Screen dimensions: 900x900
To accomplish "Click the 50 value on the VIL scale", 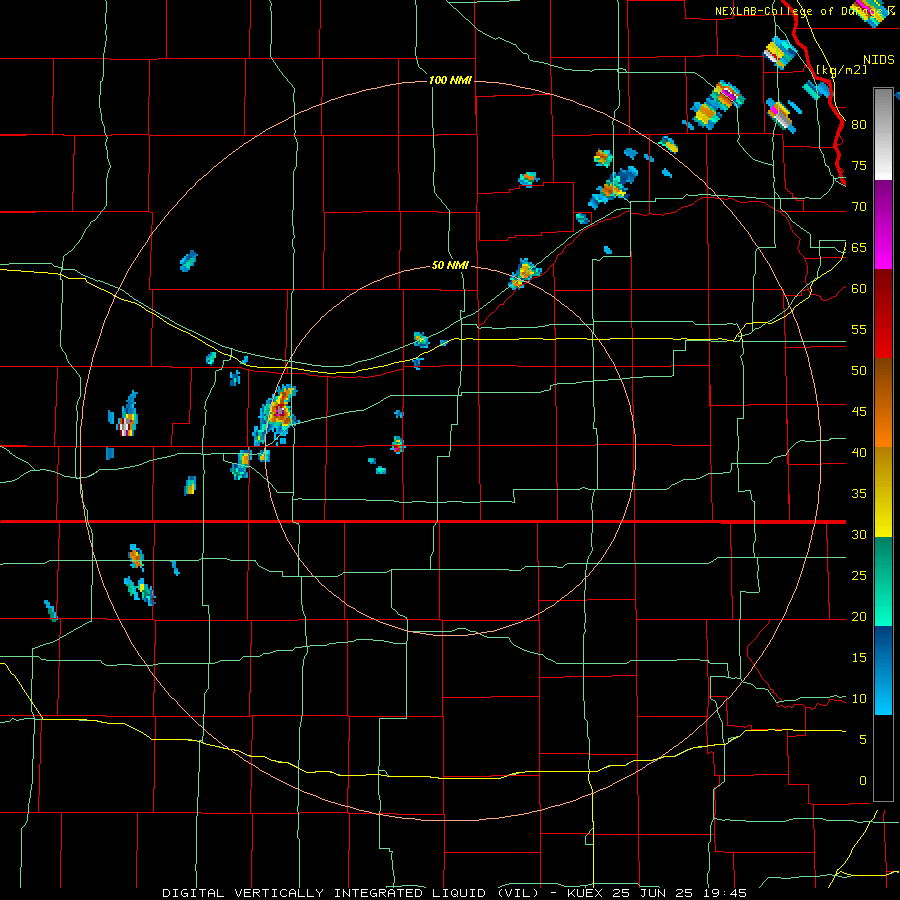I will [x=859, y=371].
